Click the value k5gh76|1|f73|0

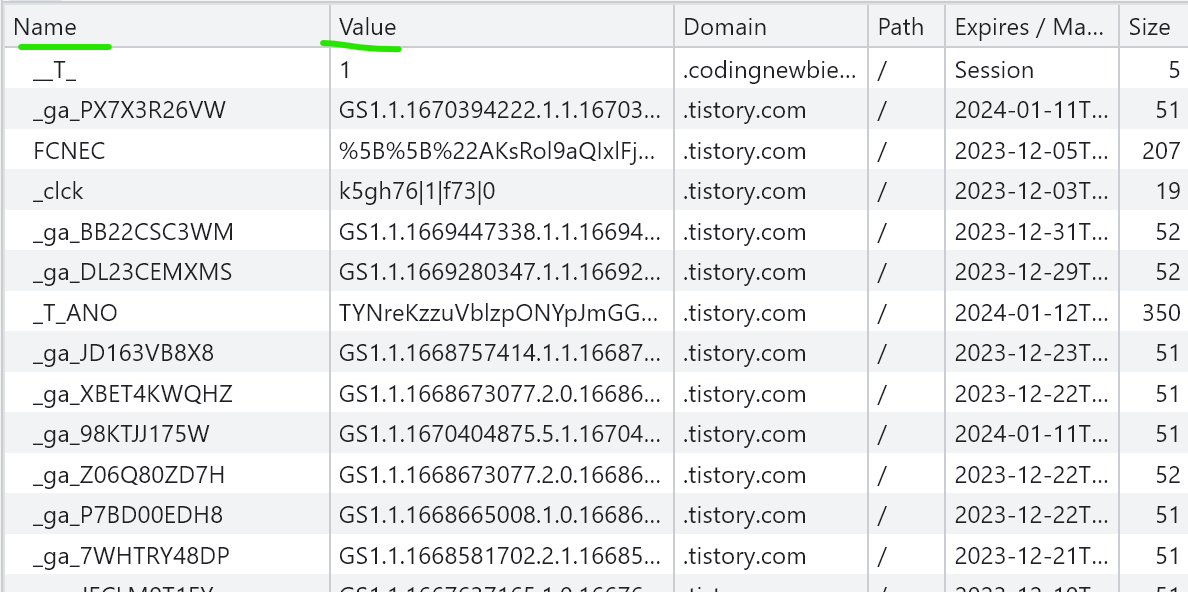pyautogui.click(x=417, y=191)
